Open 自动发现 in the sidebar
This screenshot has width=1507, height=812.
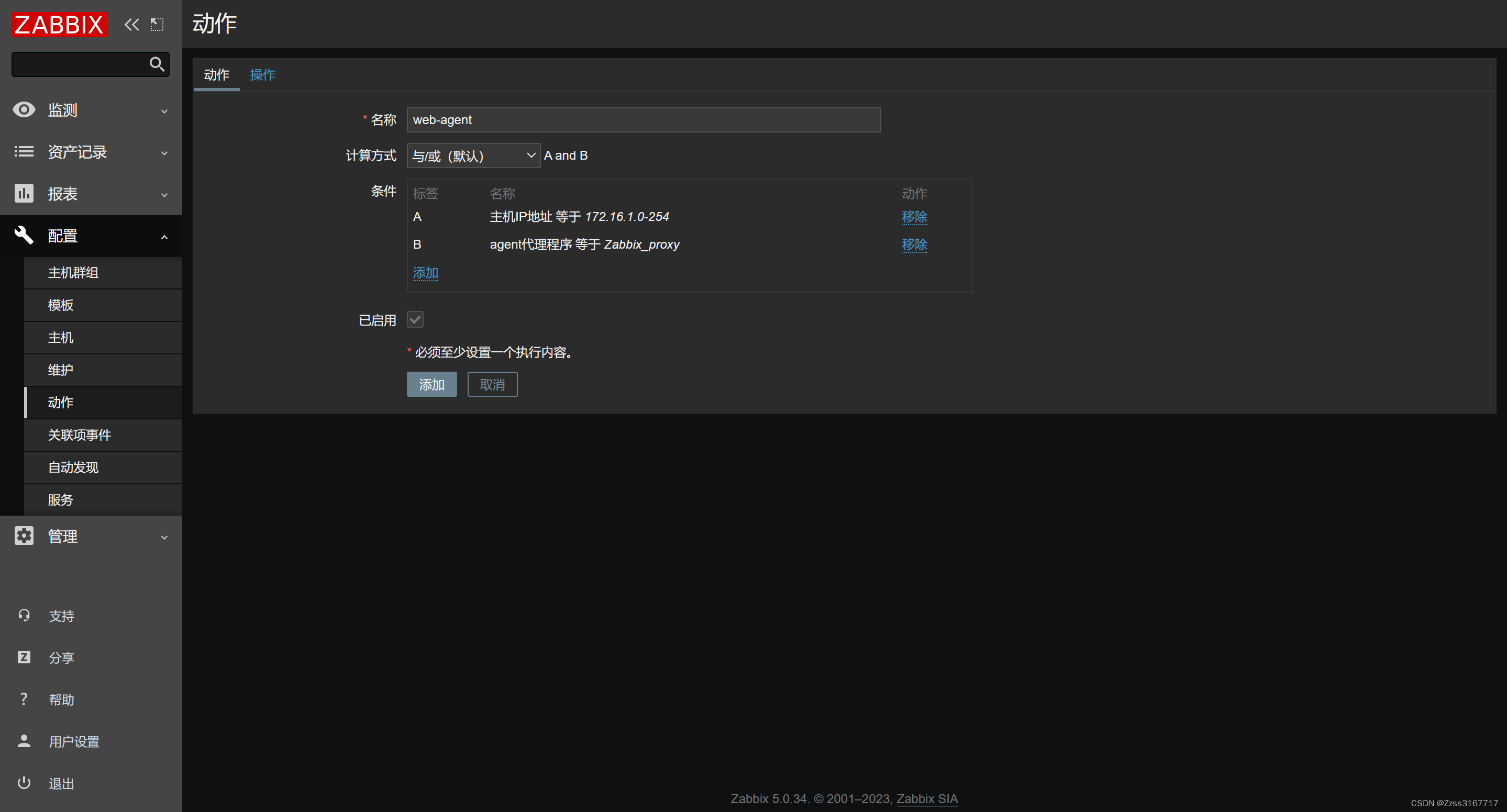coord(103,468)
